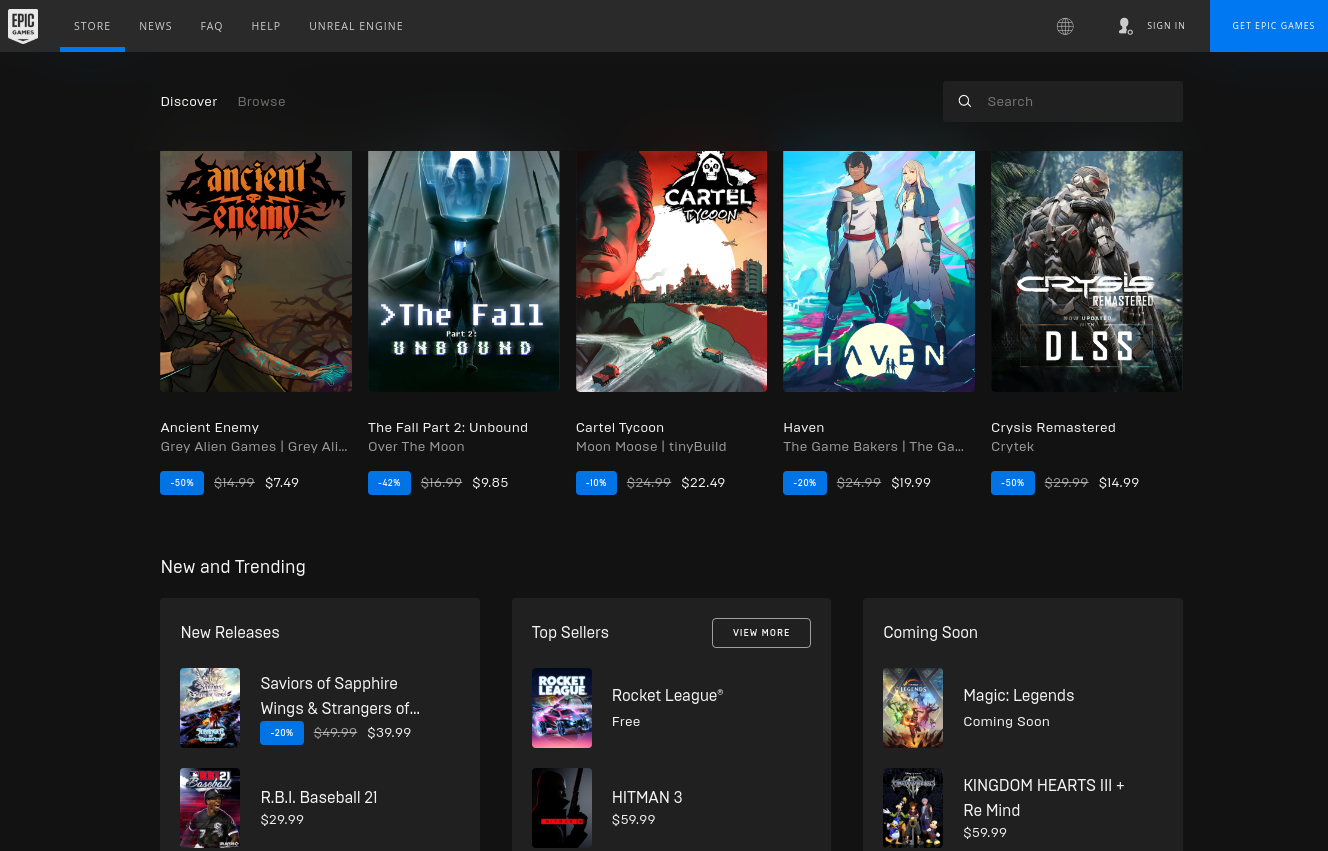Click the R.B.I. Baseball 21 title
1328x851 pixels.
coord(319,797)
